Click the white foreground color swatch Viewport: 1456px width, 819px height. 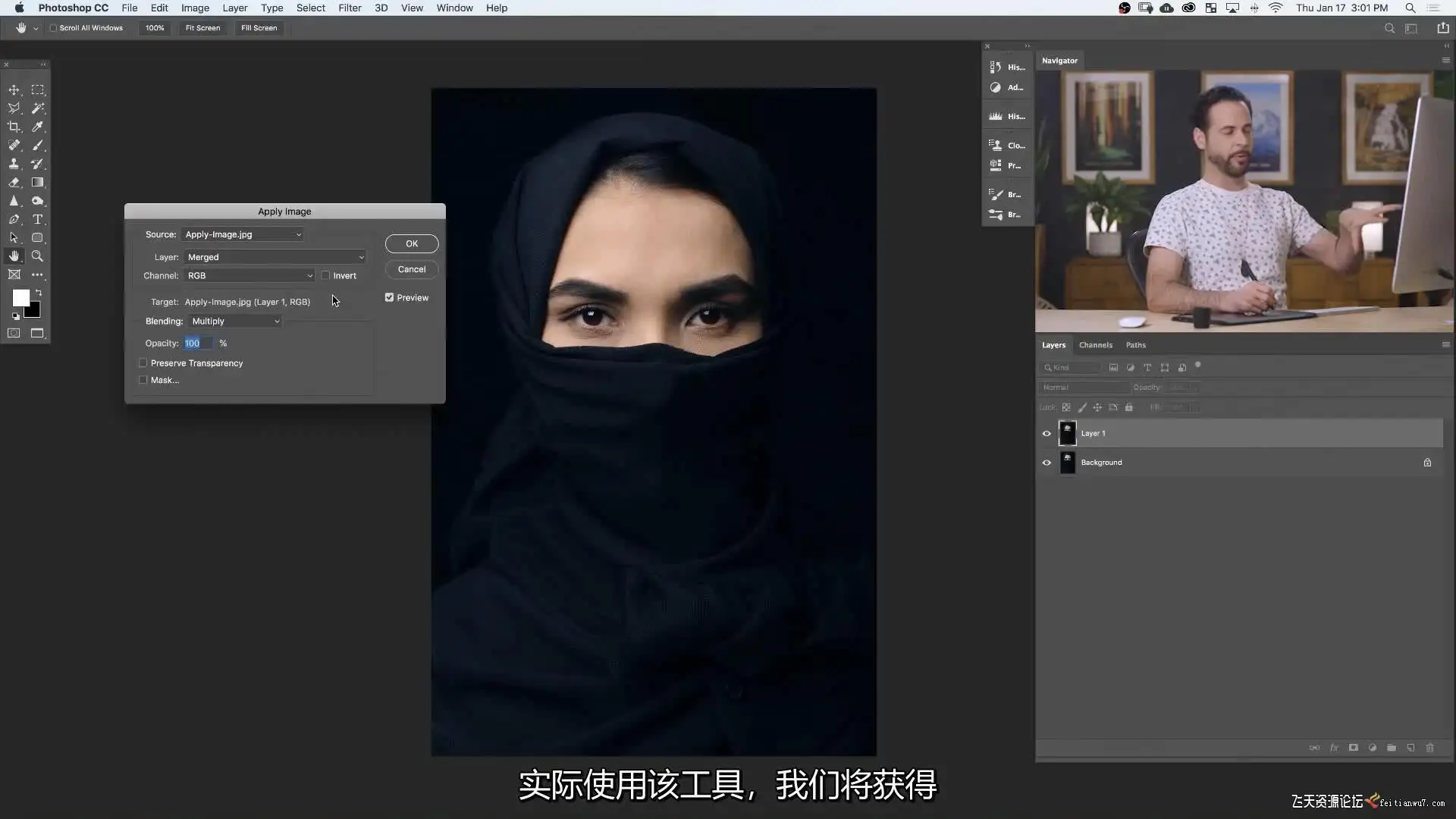(20, 297)
